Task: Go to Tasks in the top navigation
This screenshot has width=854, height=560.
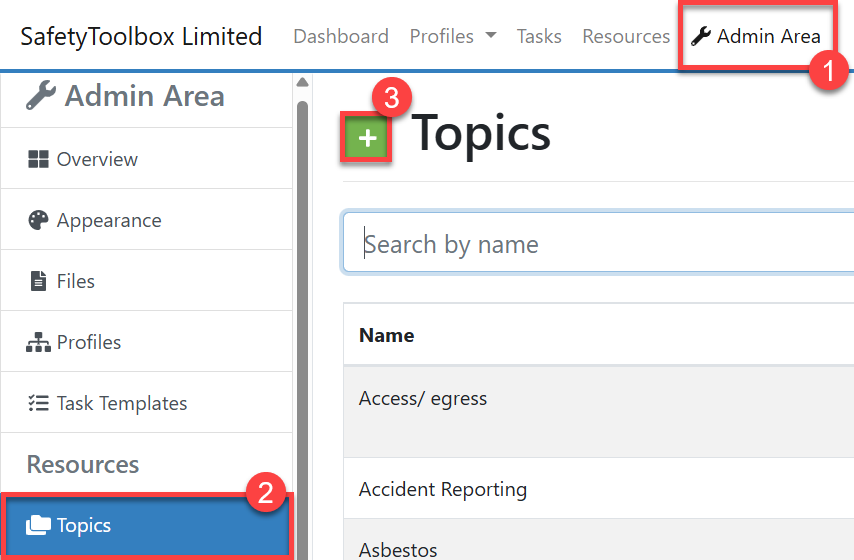Action: (x=539, y=37)
